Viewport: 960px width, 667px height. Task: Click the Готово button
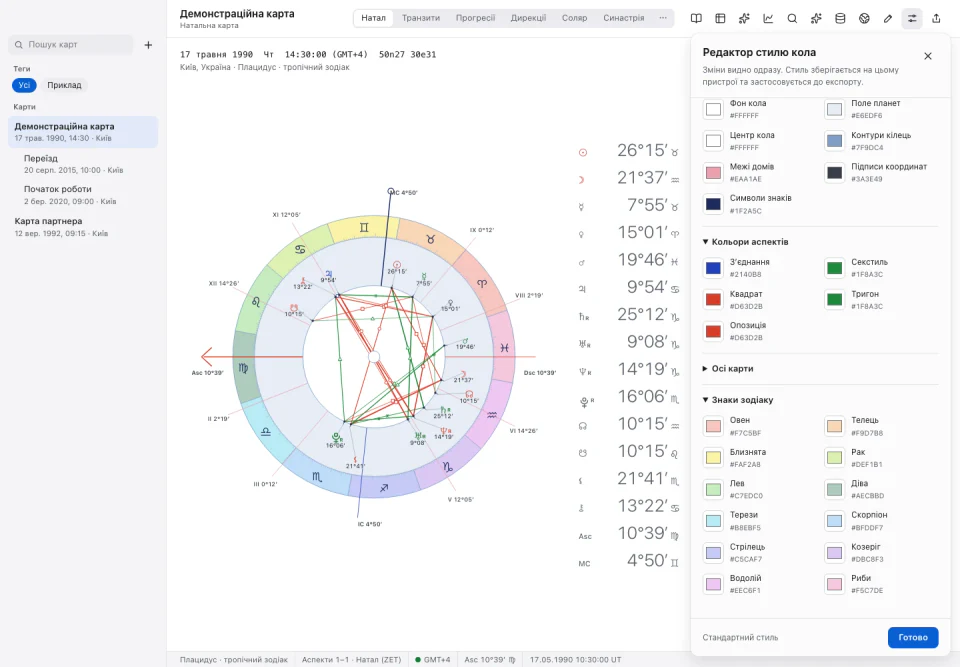click(x=913, y=638)
